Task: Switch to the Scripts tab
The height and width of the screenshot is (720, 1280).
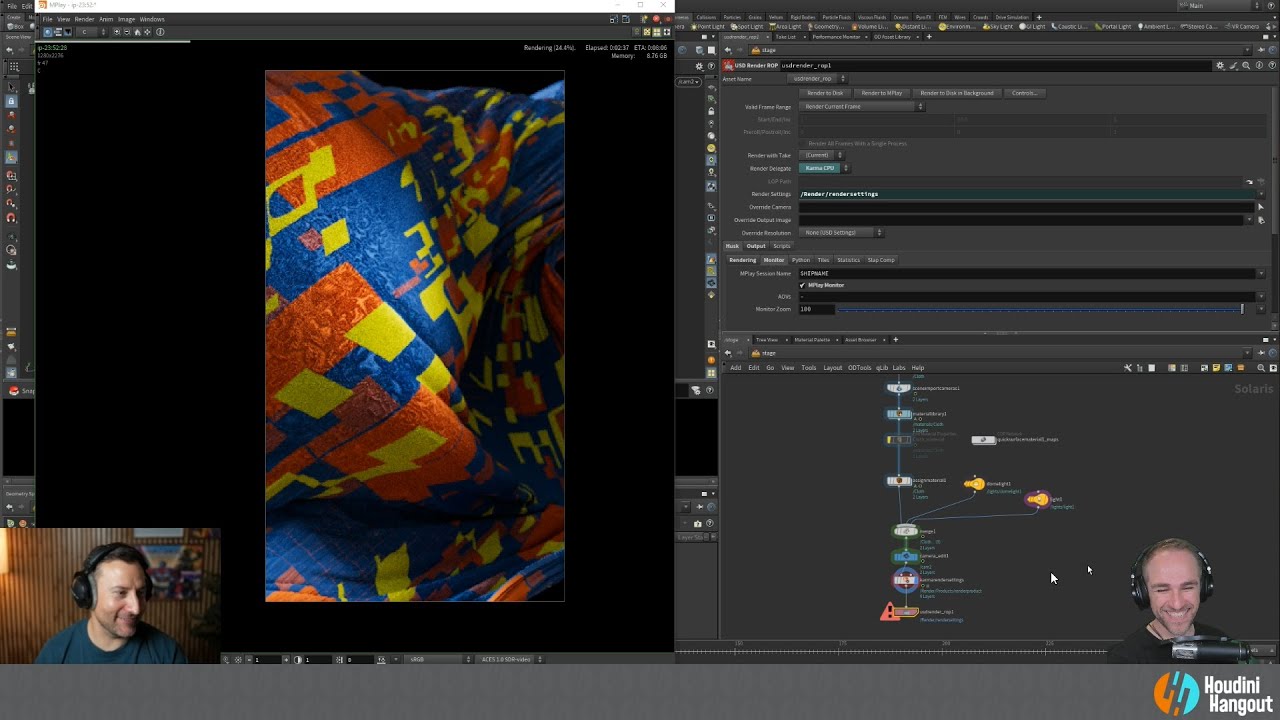Action: 781,246
